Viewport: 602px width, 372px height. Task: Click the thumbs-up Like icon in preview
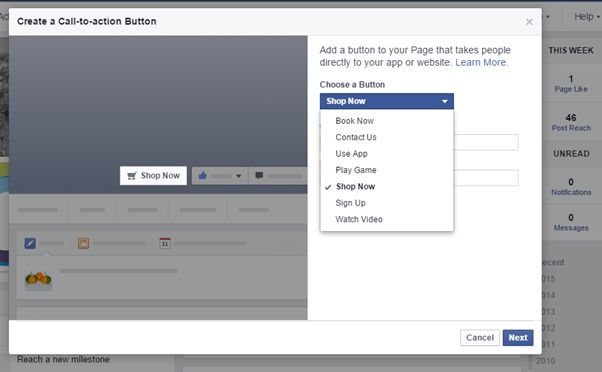point(203,175)
